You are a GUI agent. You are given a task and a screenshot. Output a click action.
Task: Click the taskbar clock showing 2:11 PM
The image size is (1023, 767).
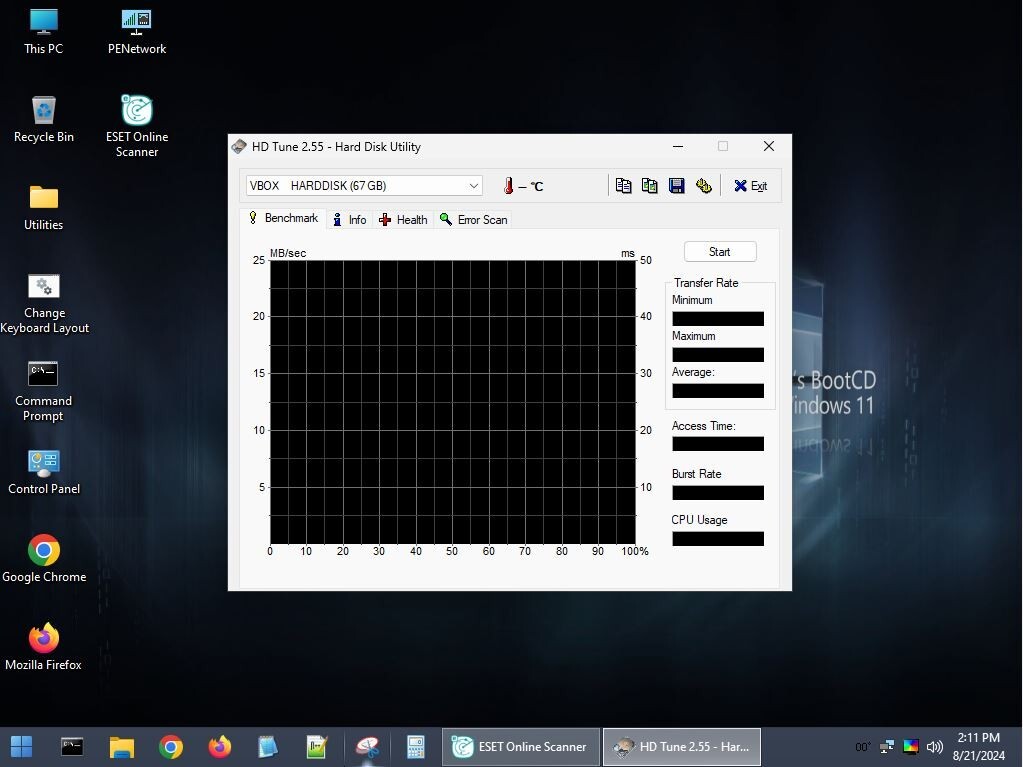pyautogui.click(x=978, y=746)
